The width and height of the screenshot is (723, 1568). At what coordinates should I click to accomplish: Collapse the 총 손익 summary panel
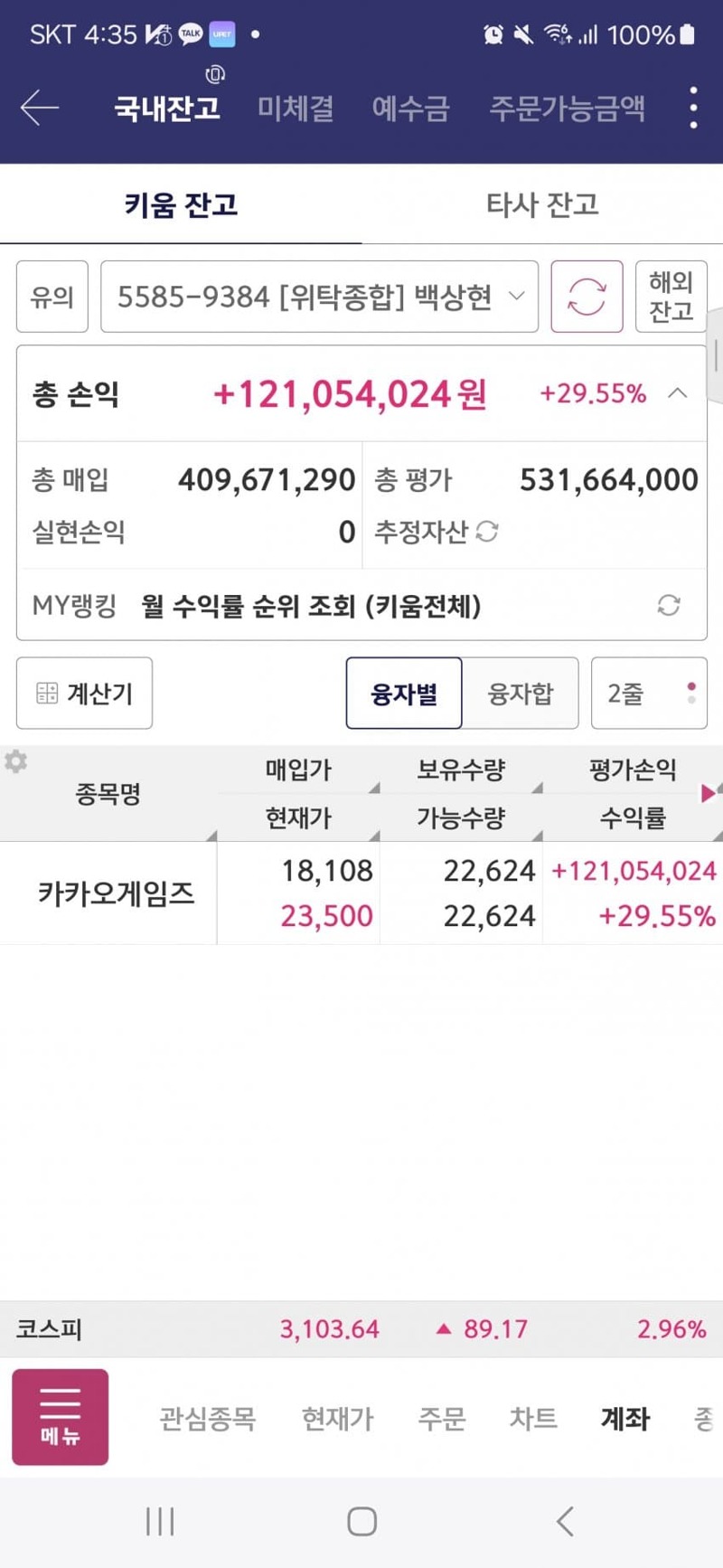(x=678, y=393)
